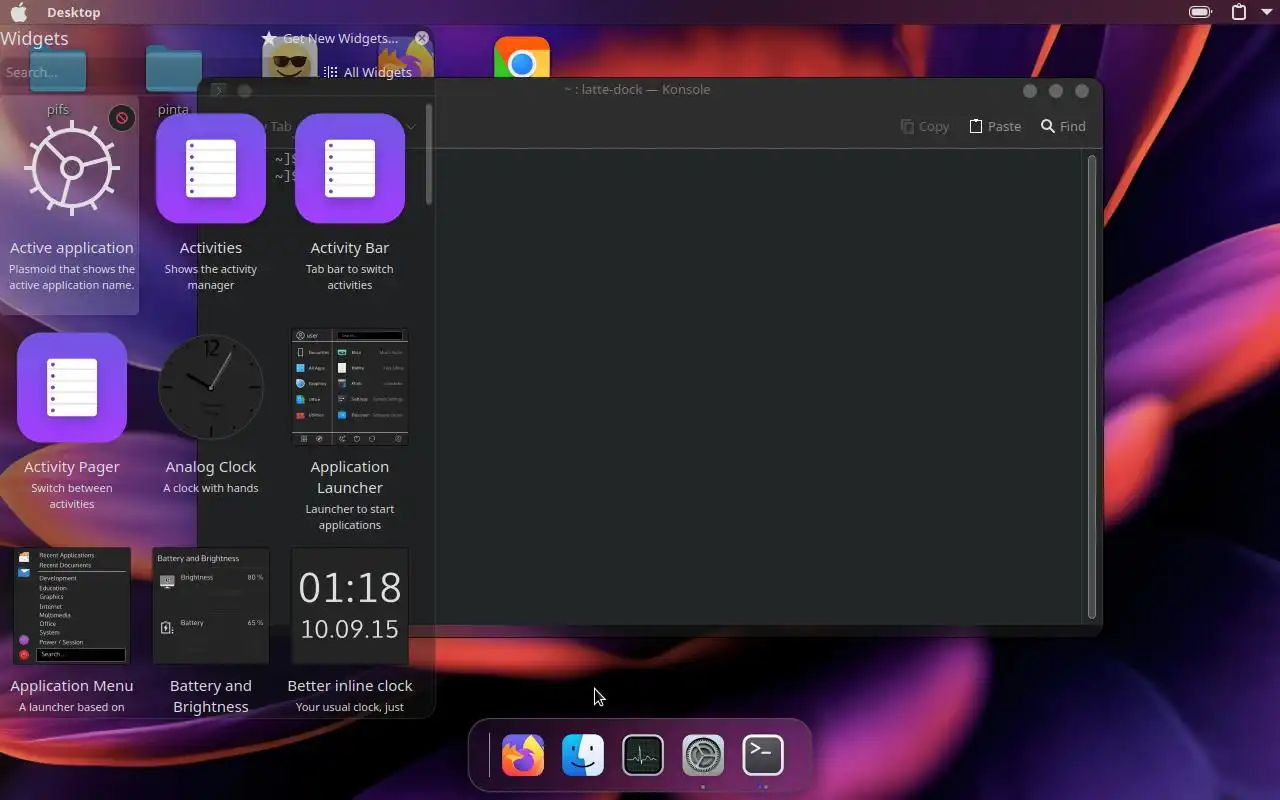The width and height of the screenshot is (1280, 800).
Task: Pick the Activity Pager widget
Action: (71, 424)
